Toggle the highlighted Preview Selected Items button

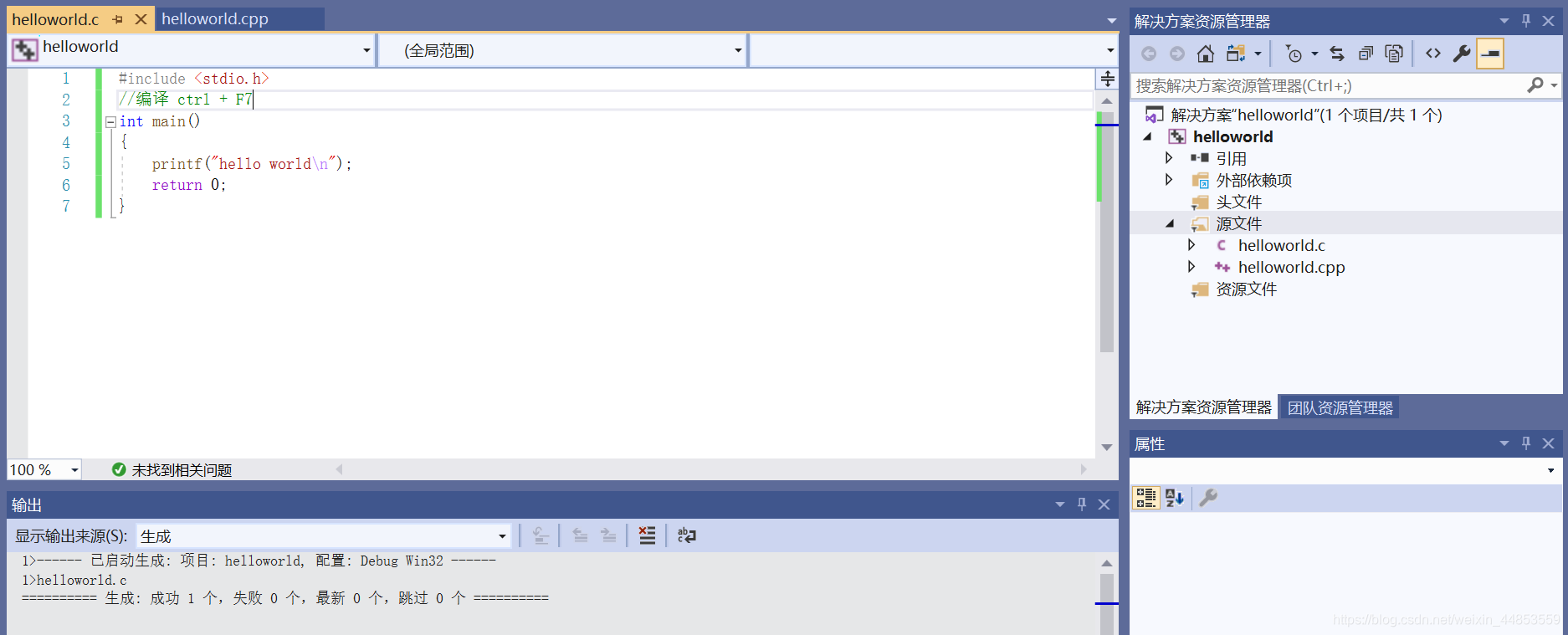(x=1490, y=54)
